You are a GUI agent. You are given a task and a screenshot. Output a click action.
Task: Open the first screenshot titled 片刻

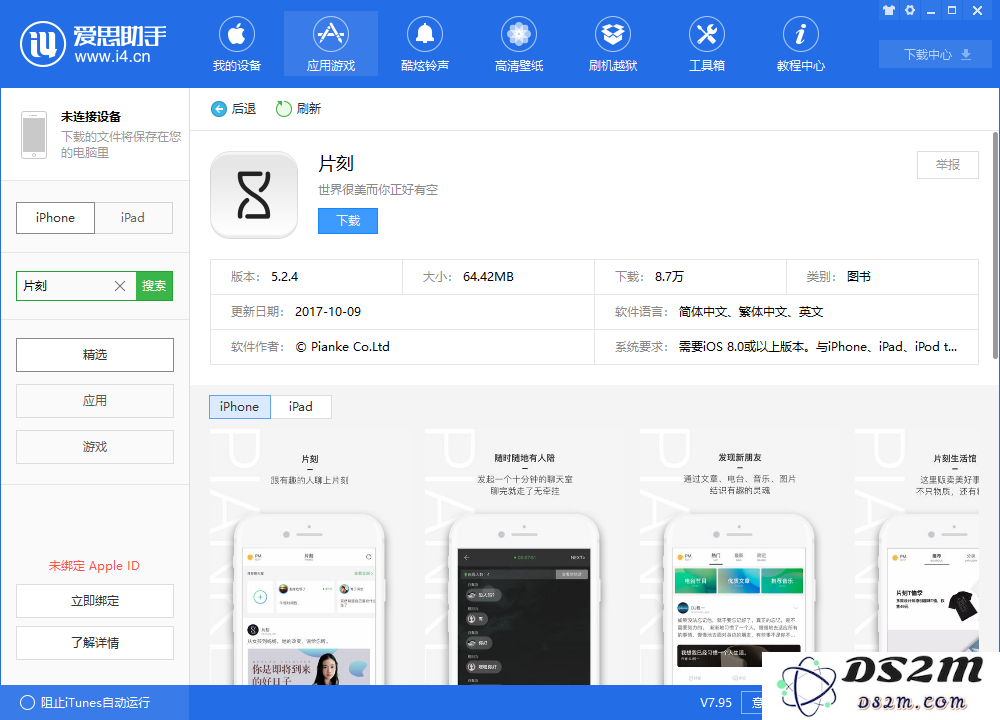point(309,557)
